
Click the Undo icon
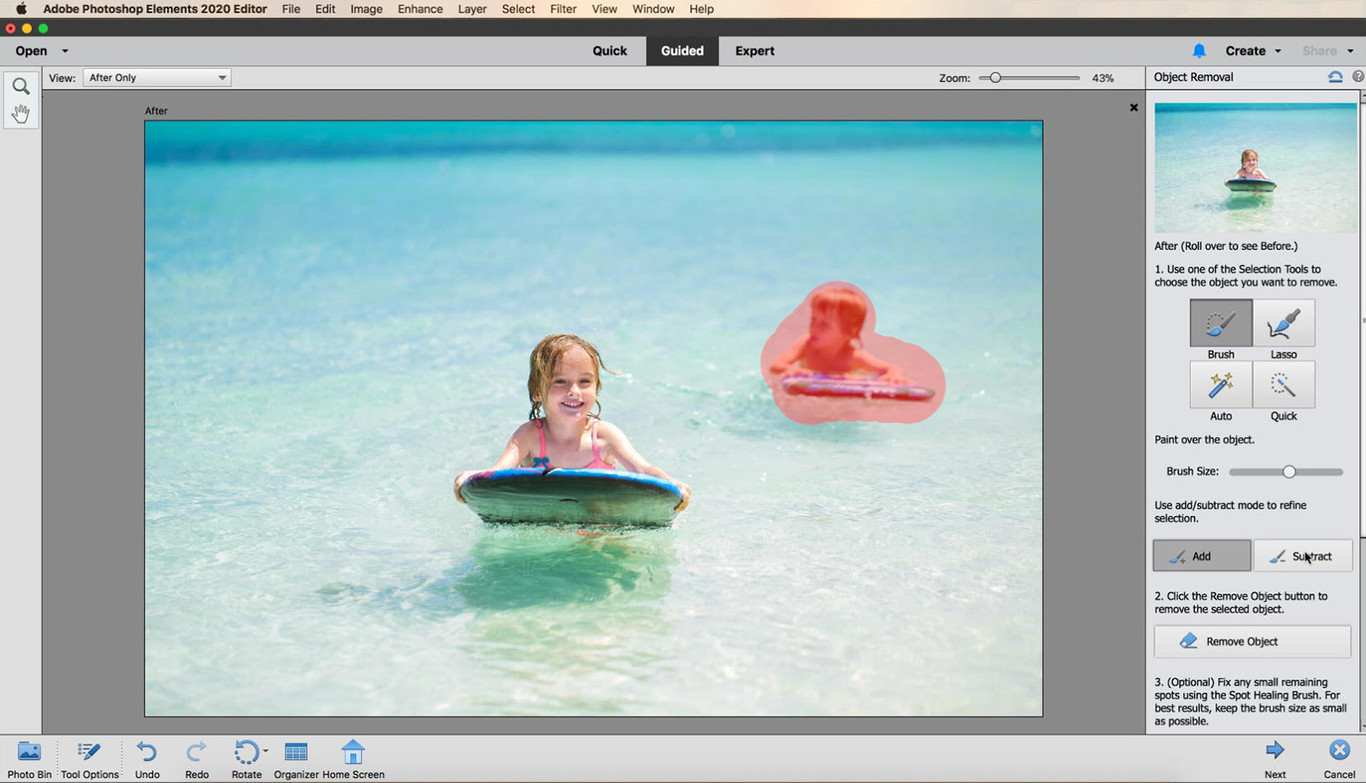click(x=147, y=752)
